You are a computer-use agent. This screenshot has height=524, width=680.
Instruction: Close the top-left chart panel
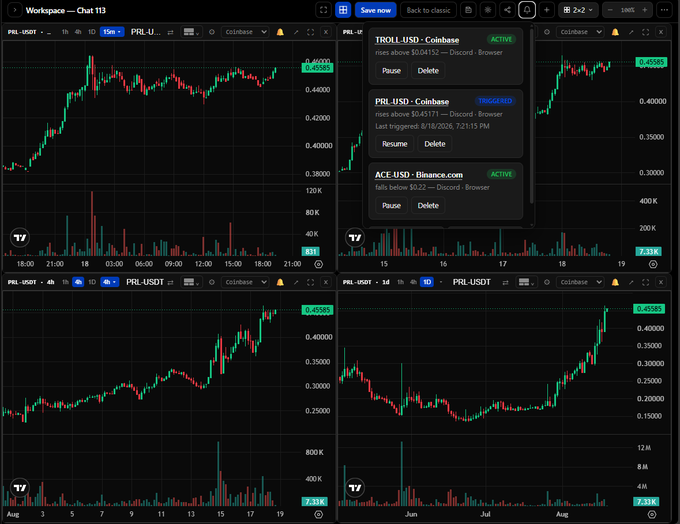pos(326,32)
